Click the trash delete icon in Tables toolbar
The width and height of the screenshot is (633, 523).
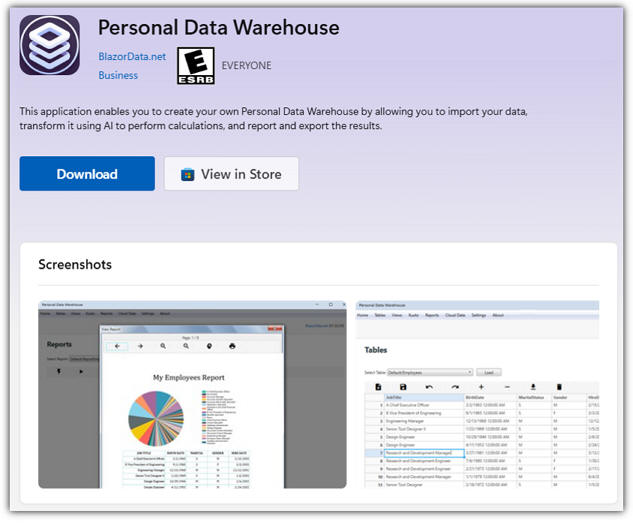[559, 387]
